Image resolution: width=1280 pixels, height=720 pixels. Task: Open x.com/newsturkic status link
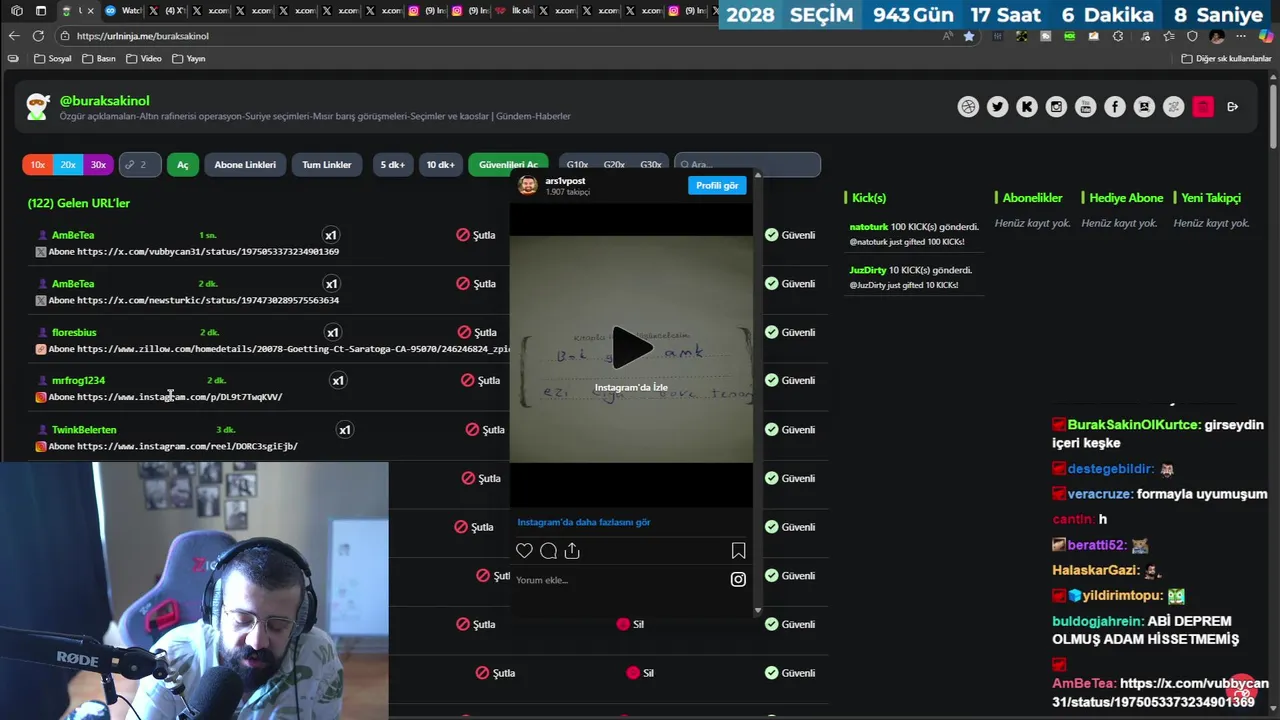click(x=208, y=300)
